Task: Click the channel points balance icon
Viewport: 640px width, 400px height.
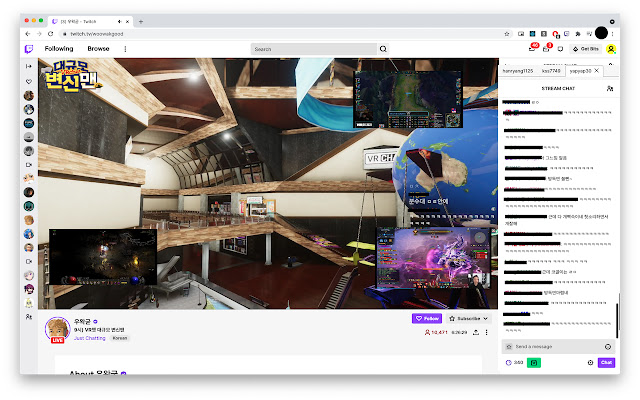Action: (514, 362)
